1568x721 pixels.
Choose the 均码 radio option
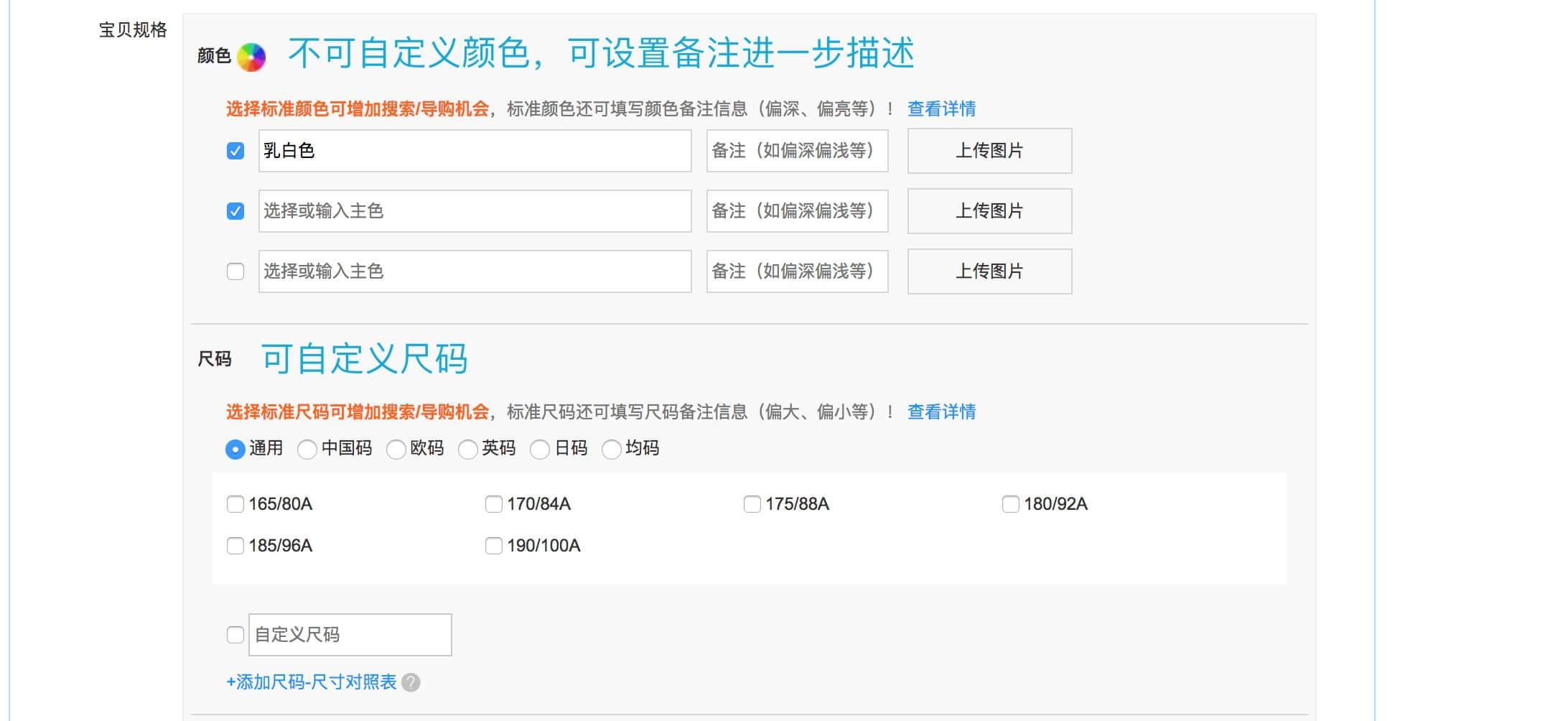pyautogui.click(x=612, y=450)
